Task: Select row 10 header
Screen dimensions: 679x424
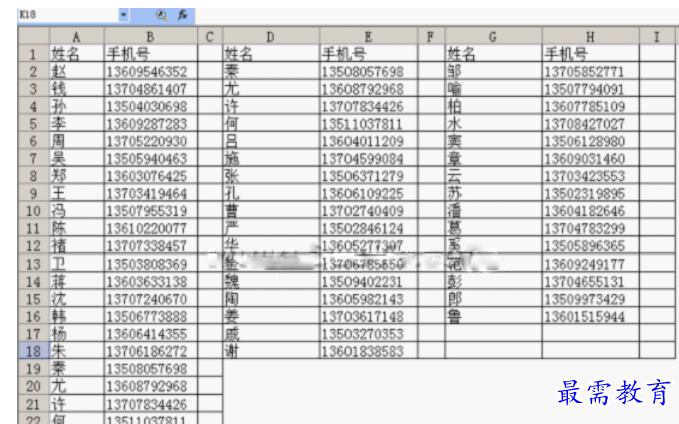Action: point(33,211)
